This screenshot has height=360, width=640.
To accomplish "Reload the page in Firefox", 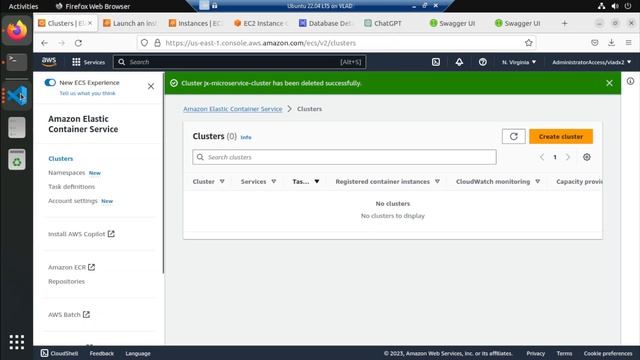I will click(78, 43).
